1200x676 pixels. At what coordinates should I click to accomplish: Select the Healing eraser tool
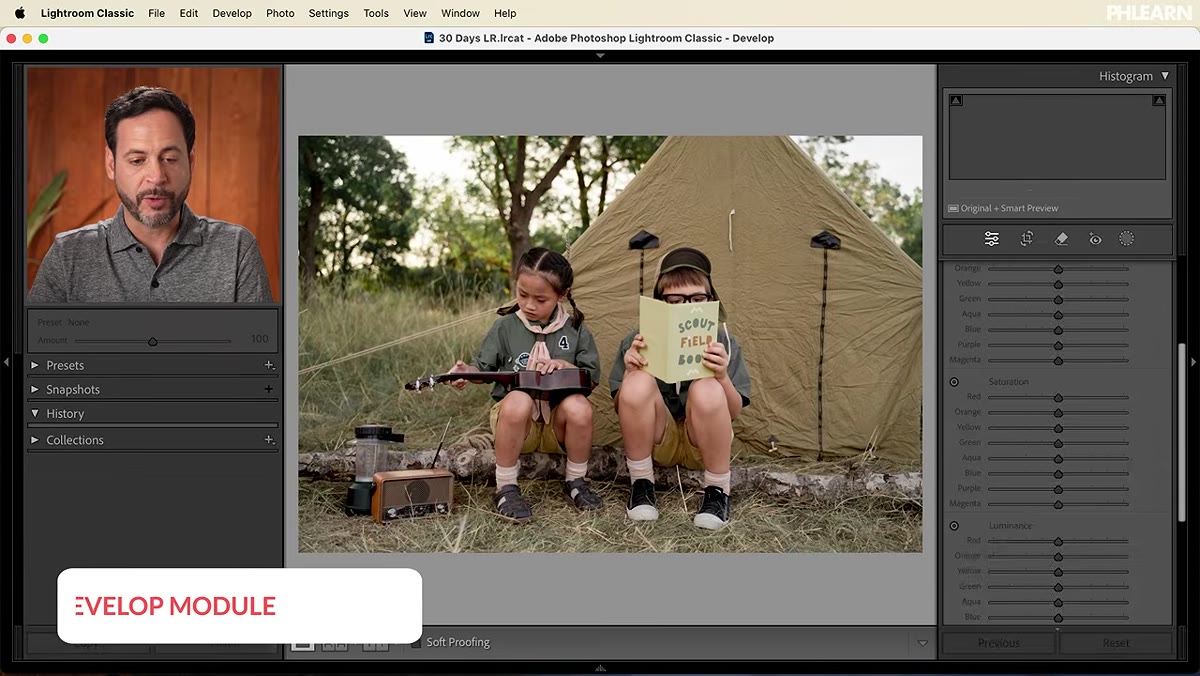pos(1062,239)
